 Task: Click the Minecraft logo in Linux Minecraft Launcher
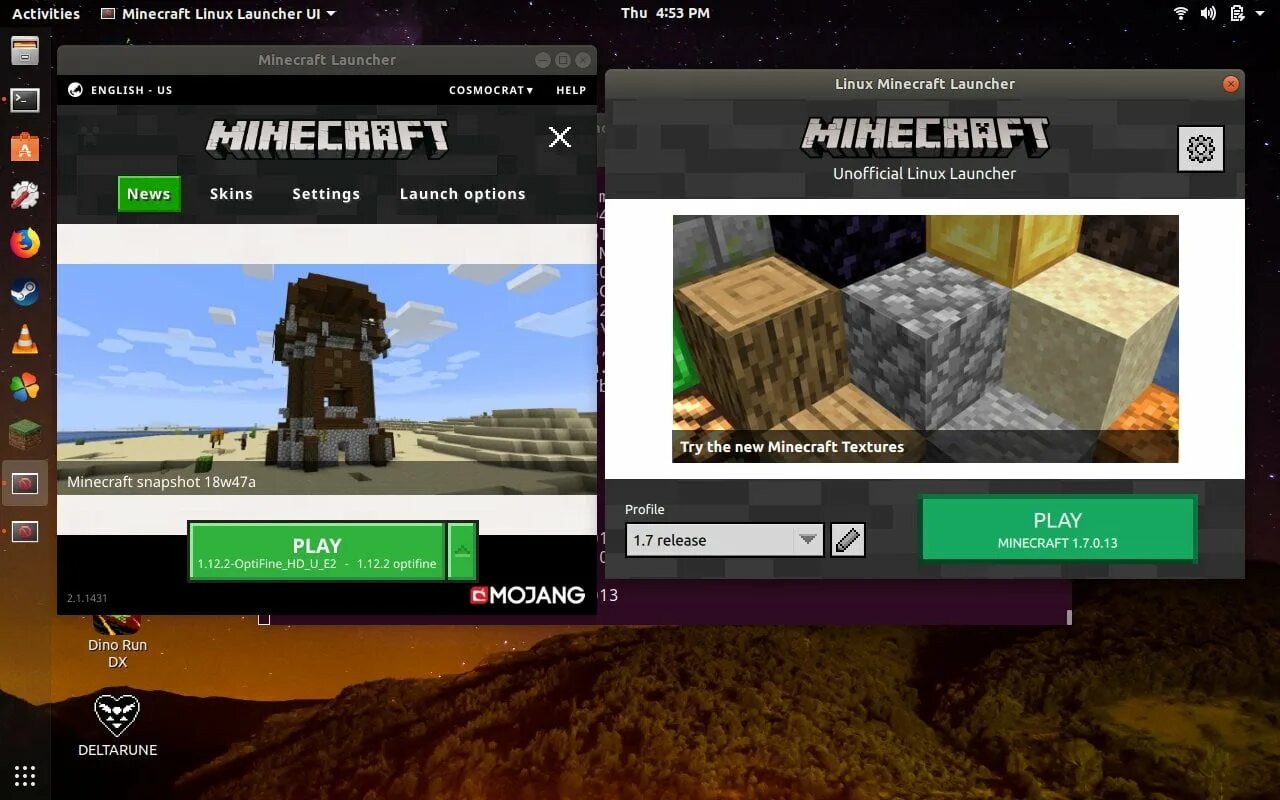pos(925,138)
